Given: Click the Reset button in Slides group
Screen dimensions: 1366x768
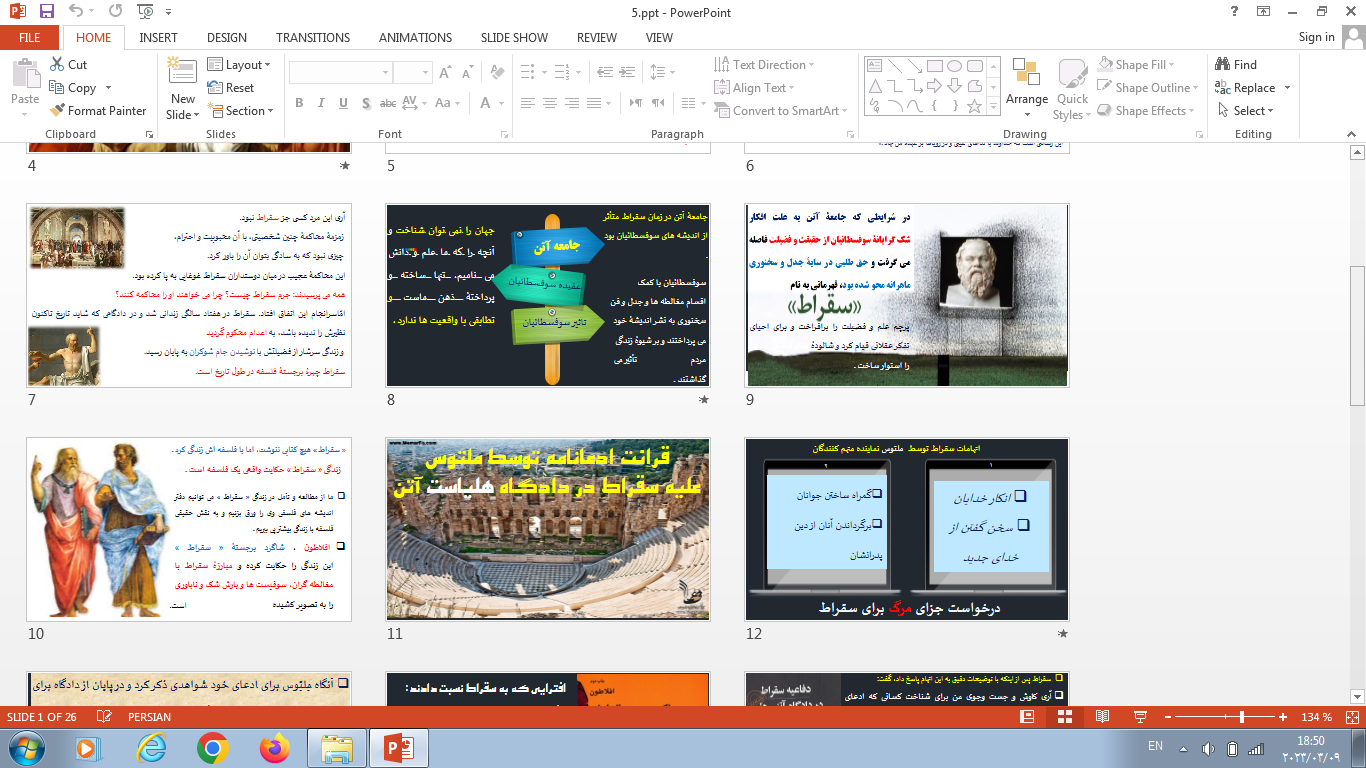Looking at the screenshot, I should [x=231, y=88].
